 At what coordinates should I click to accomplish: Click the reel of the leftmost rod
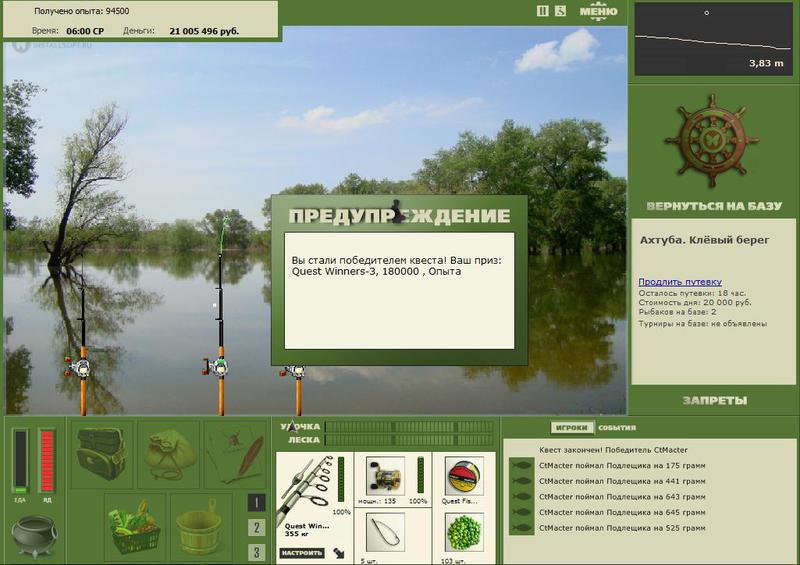pos(78,366)
